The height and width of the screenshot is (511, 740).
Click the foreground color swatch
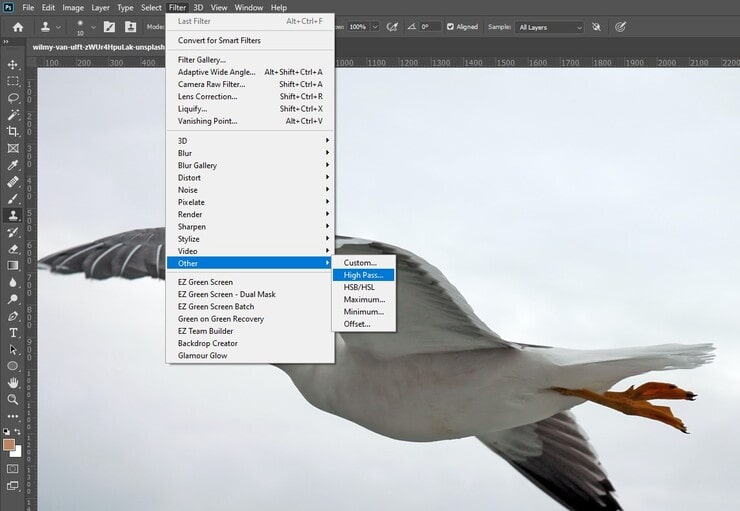[8, 444]
